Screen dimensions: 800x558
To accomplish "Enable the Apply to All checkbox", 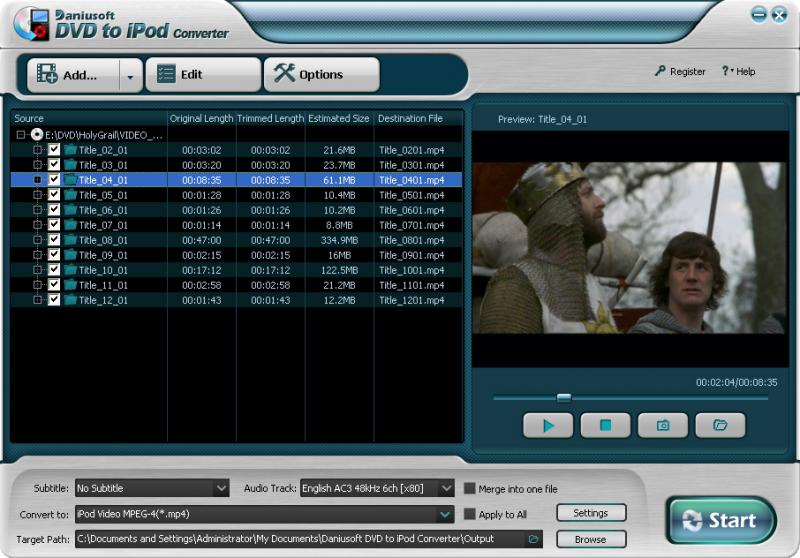I will click(469, 514).
